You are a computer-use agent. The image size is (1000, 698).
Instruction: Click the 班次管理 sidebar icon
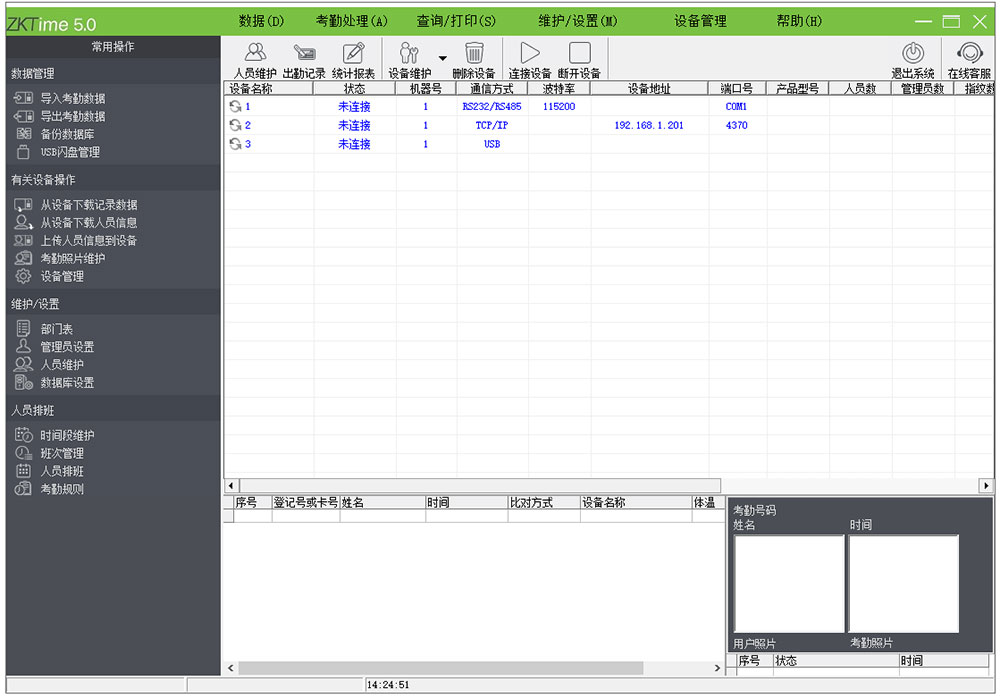pos(24,453)
